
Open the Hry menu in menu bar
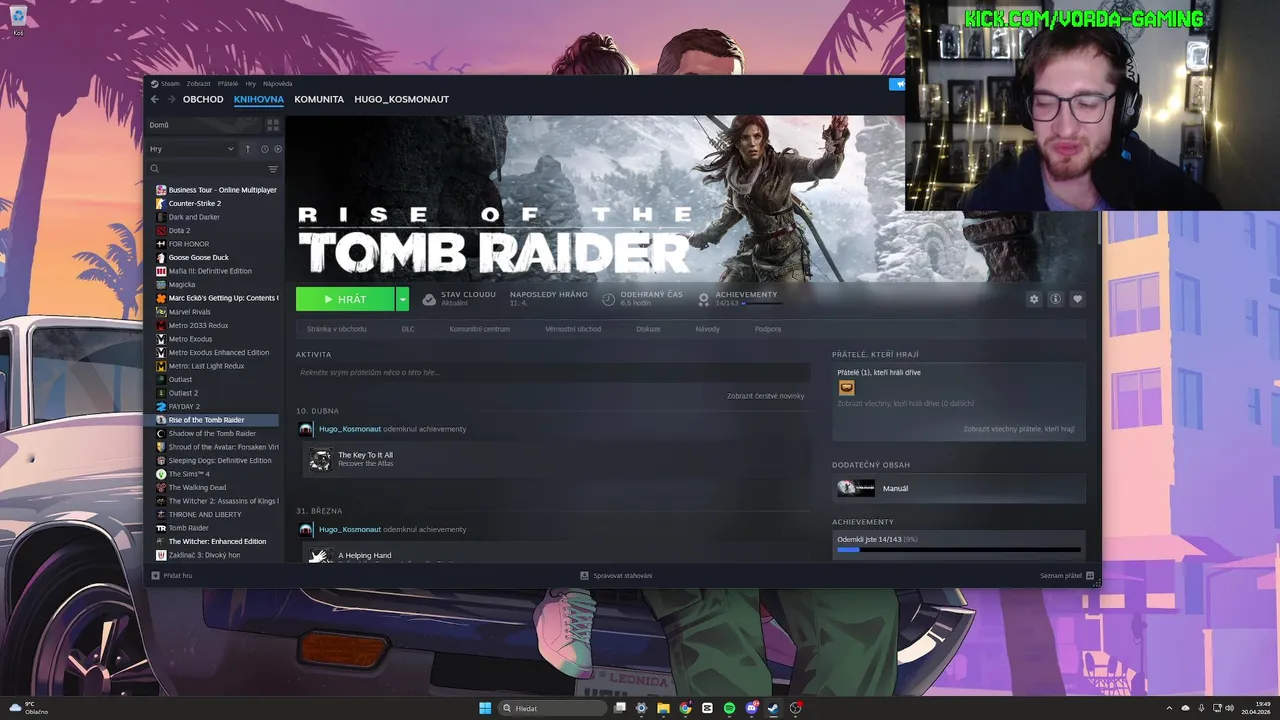click(x=251, y=84)
